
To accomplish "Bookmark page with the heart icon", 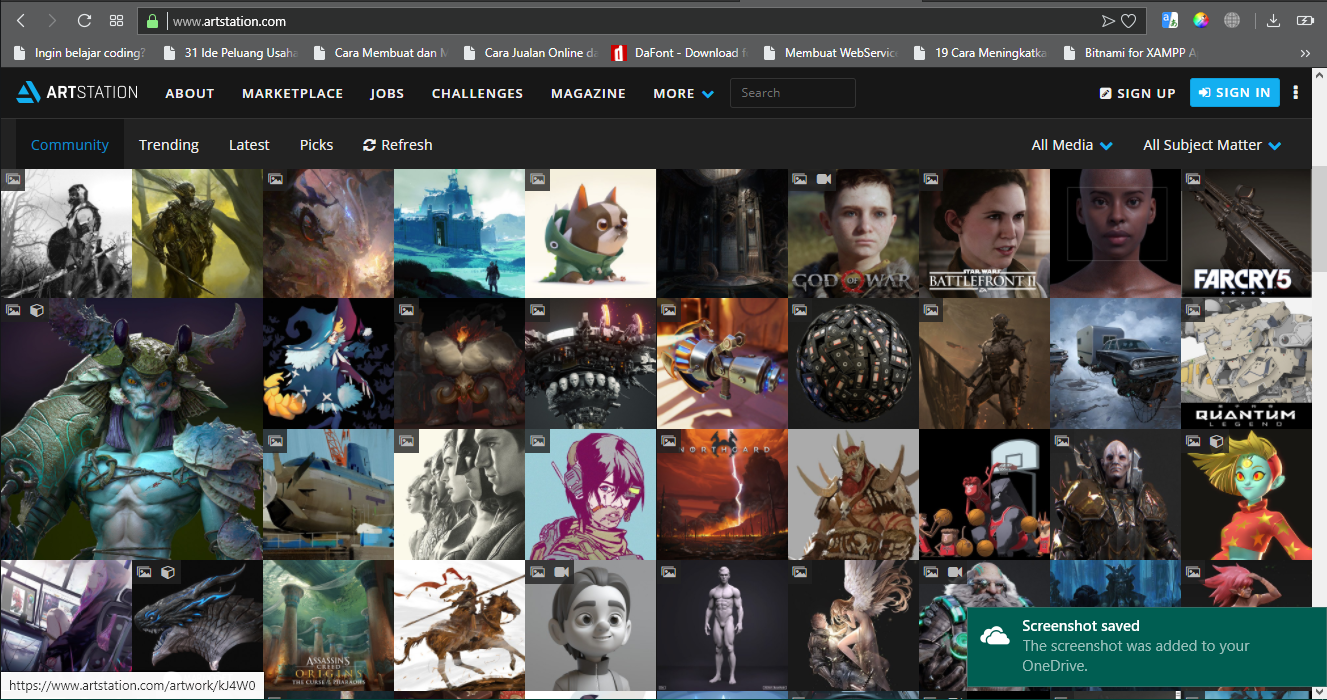I will [1128, 20].
